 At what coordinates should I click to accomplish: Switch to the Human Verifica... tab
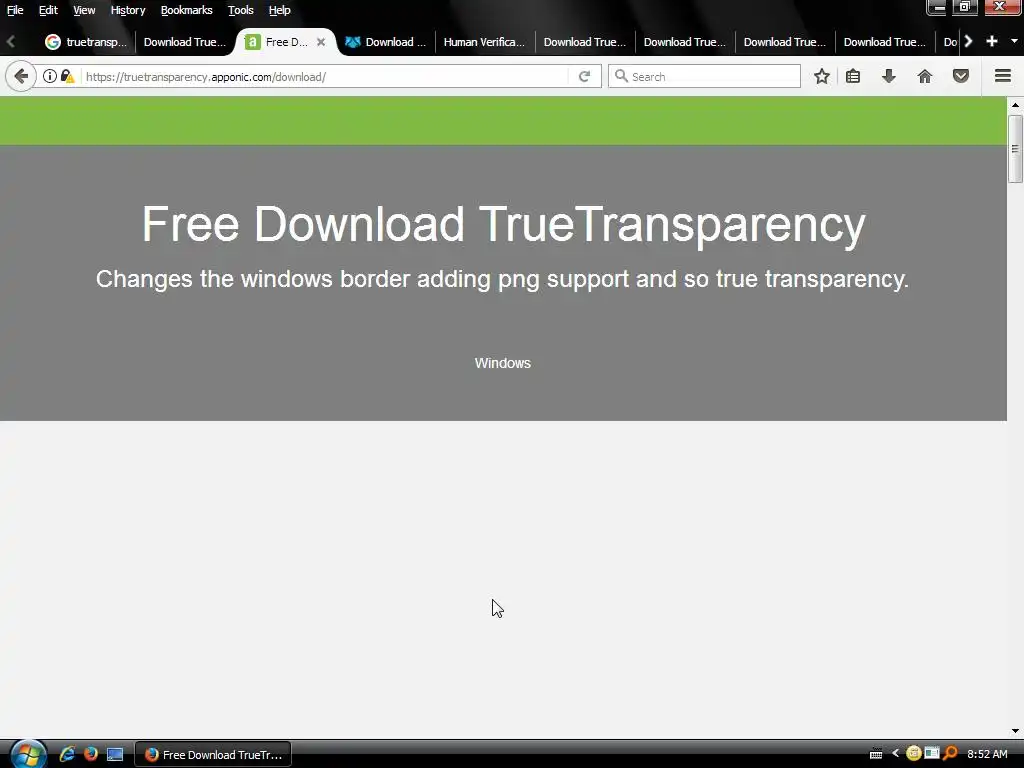point(484,42)
